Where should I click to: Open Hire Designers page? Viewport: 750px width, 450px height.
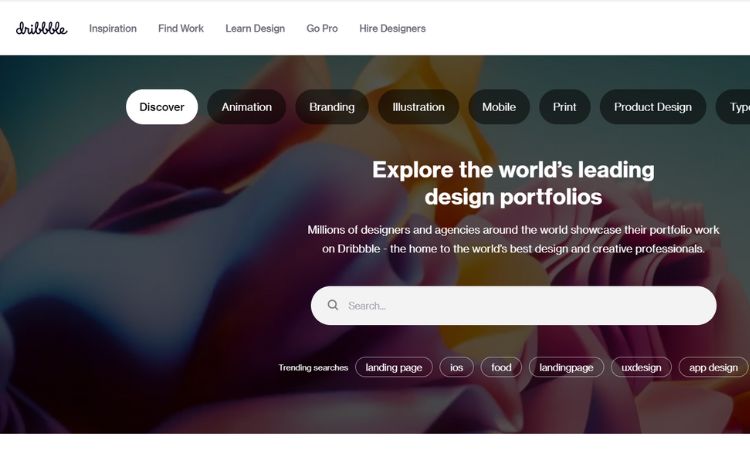click(x=392, y=28)
